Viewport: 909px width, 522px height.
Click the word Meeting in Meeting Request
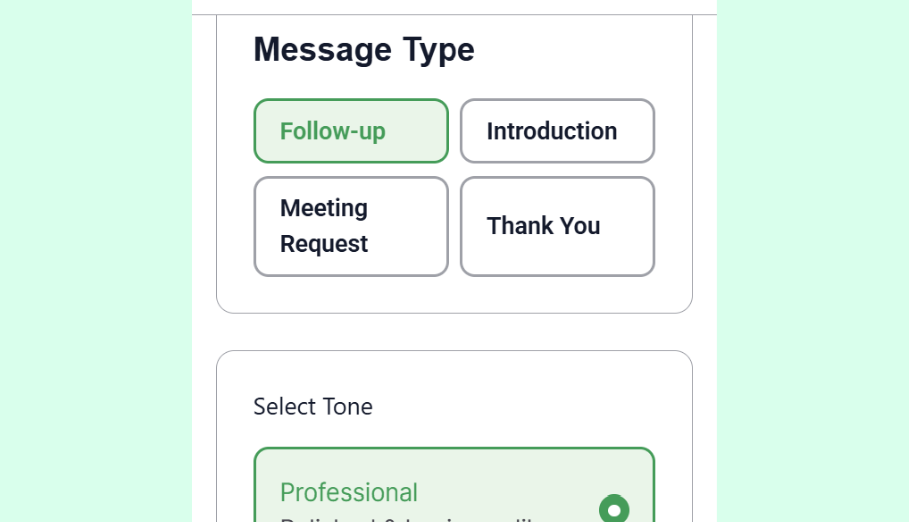(324, 208)
